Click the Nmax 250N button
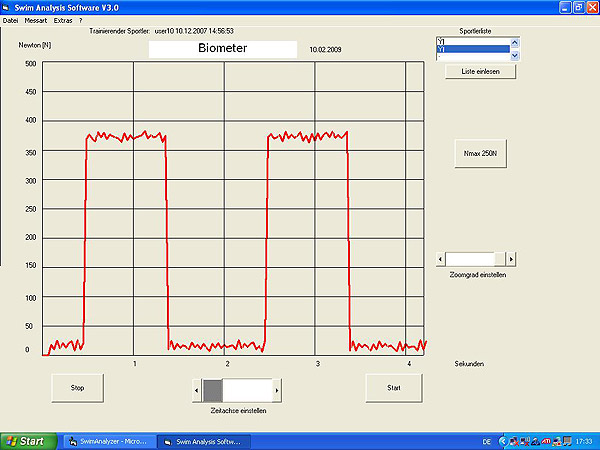600x450 pixels. point(481,154)
